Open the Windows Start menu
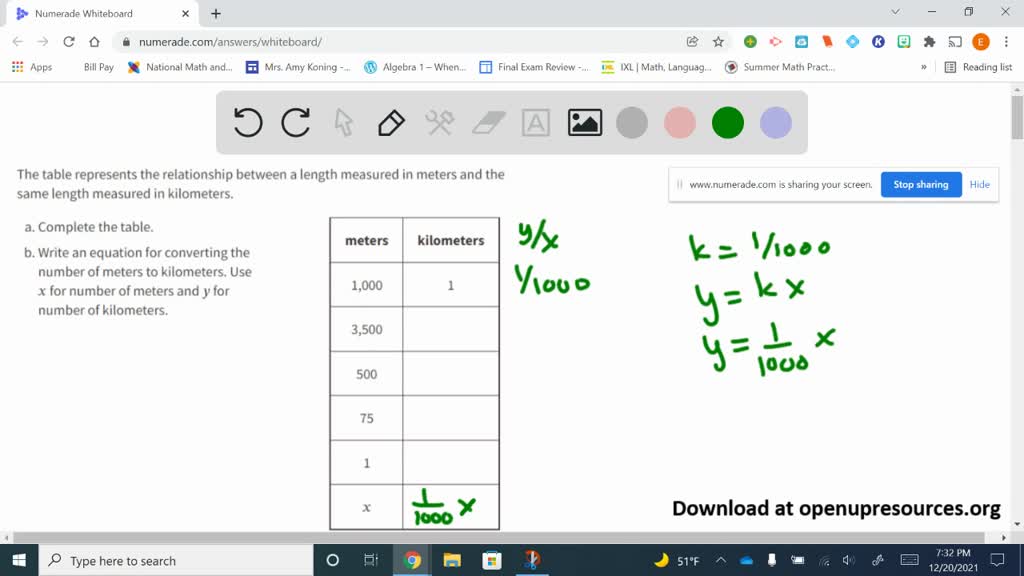 click(x=19, y=561)
